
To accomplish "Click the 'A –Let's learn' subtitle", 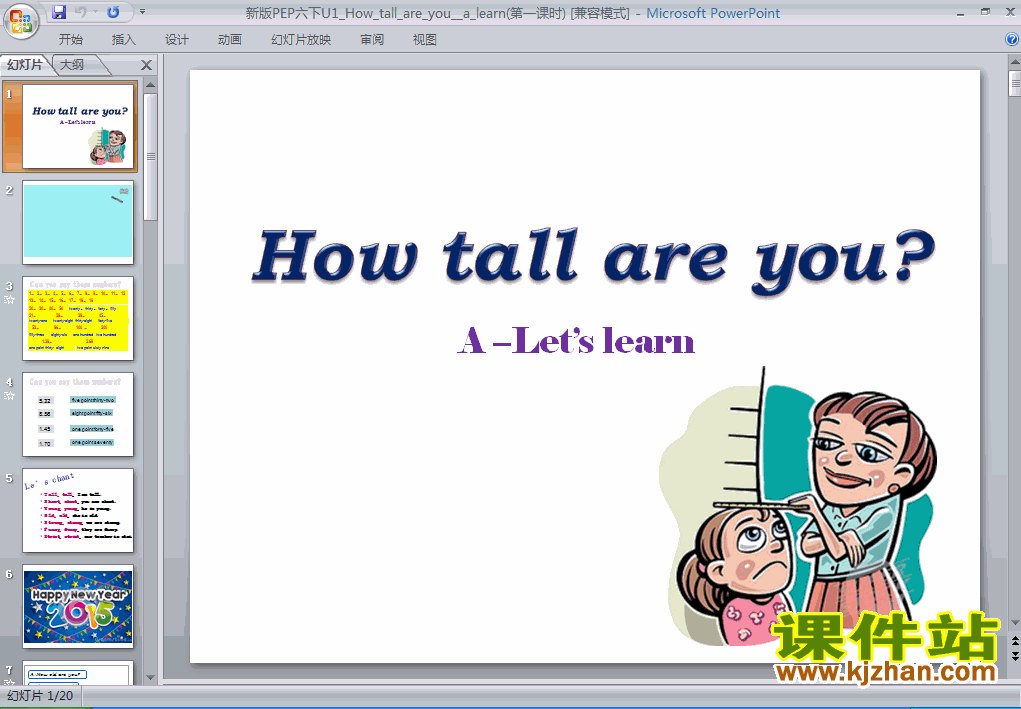I will tap(576, 341).
